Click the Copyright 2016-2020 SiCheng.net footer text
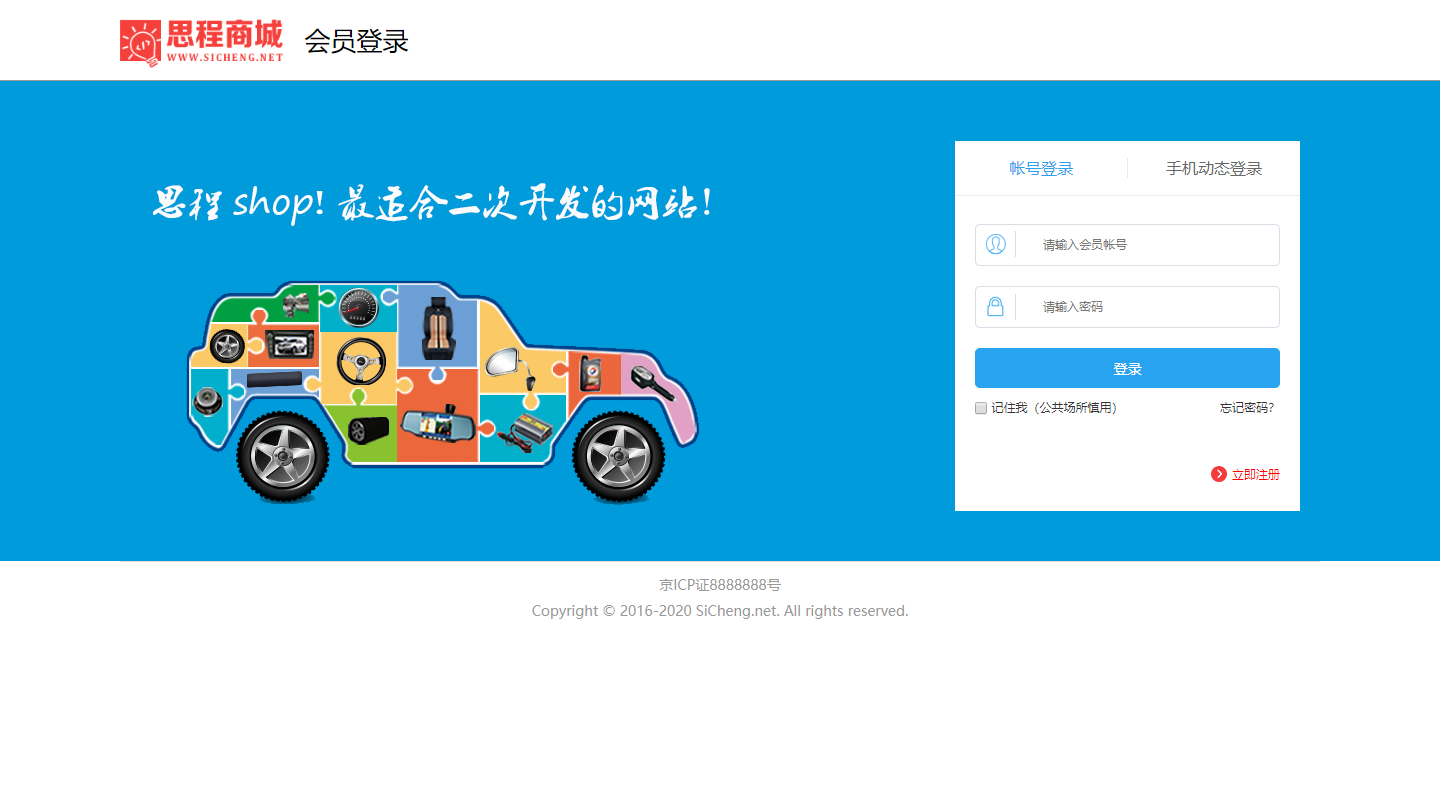This screenshot has width=1440, height=789. point(720,611)
